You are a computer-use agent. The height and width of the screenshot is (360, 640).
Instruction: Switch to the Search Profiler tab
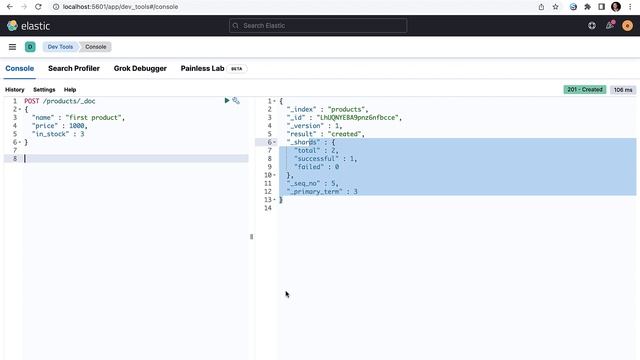click(x=74, y=69)
